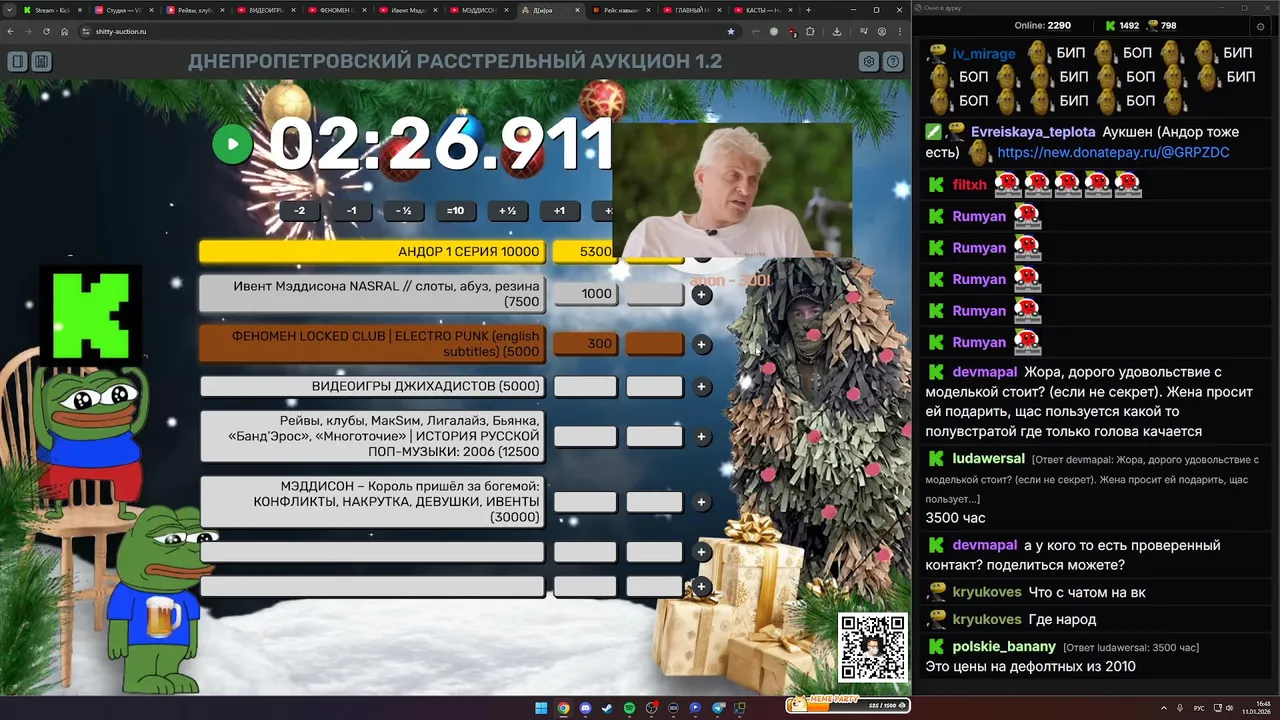Open Steam from the taskbar
This screenshot has height=720, width=1280.
click(607, 708)
